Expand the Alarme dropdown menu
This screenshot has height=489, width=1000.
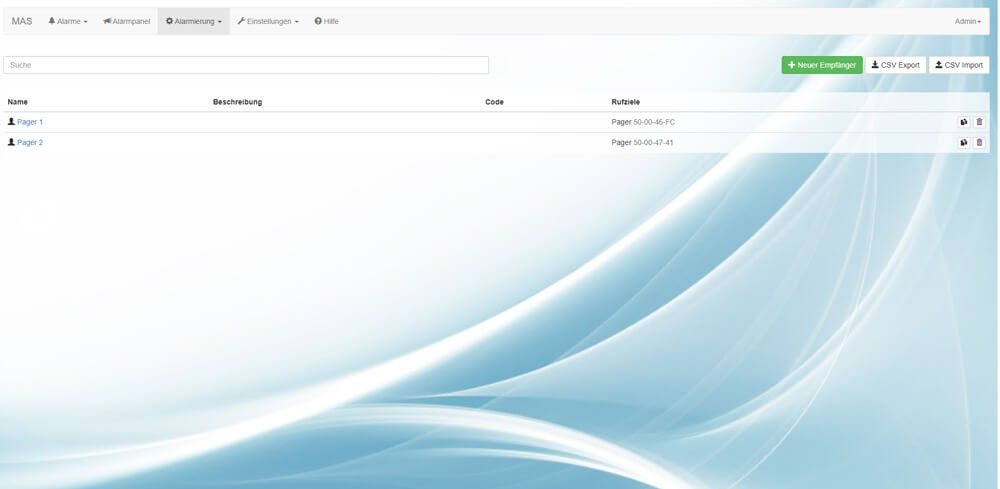68,21
